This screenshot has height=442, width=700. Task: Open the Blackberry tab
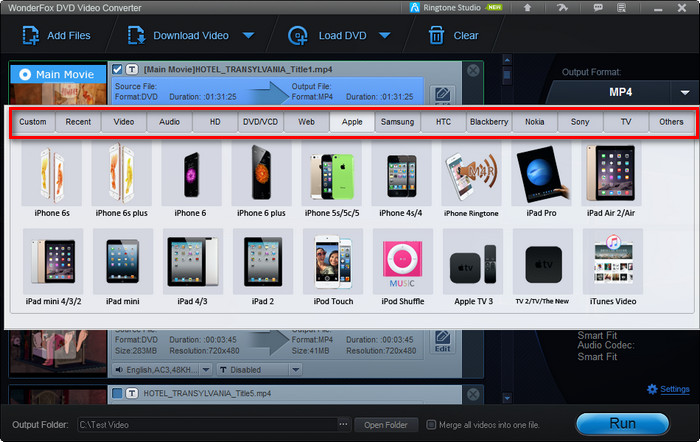489,122
